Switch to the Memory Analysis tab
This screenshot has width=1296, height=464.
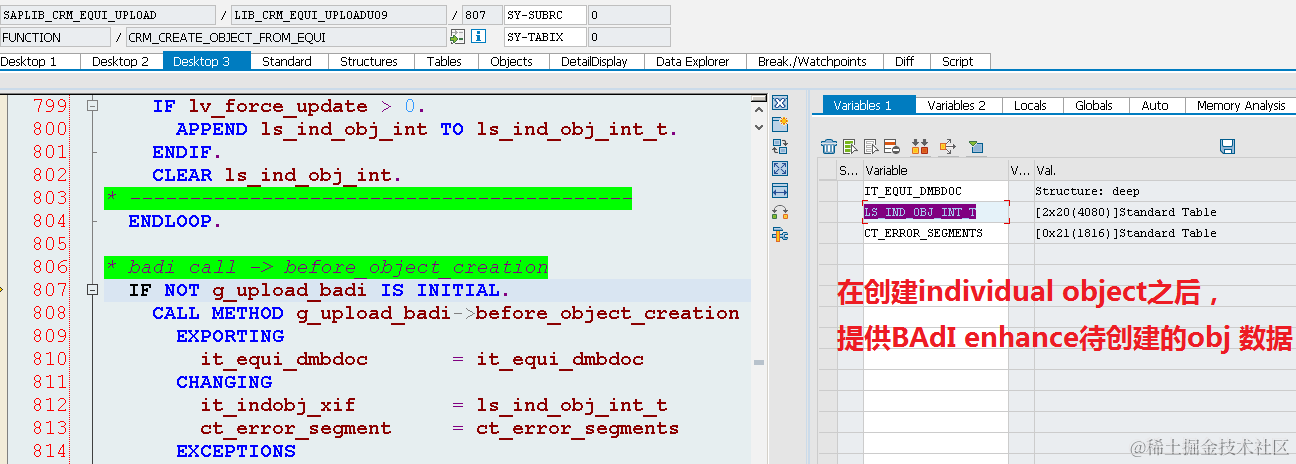pos(1241,105)
